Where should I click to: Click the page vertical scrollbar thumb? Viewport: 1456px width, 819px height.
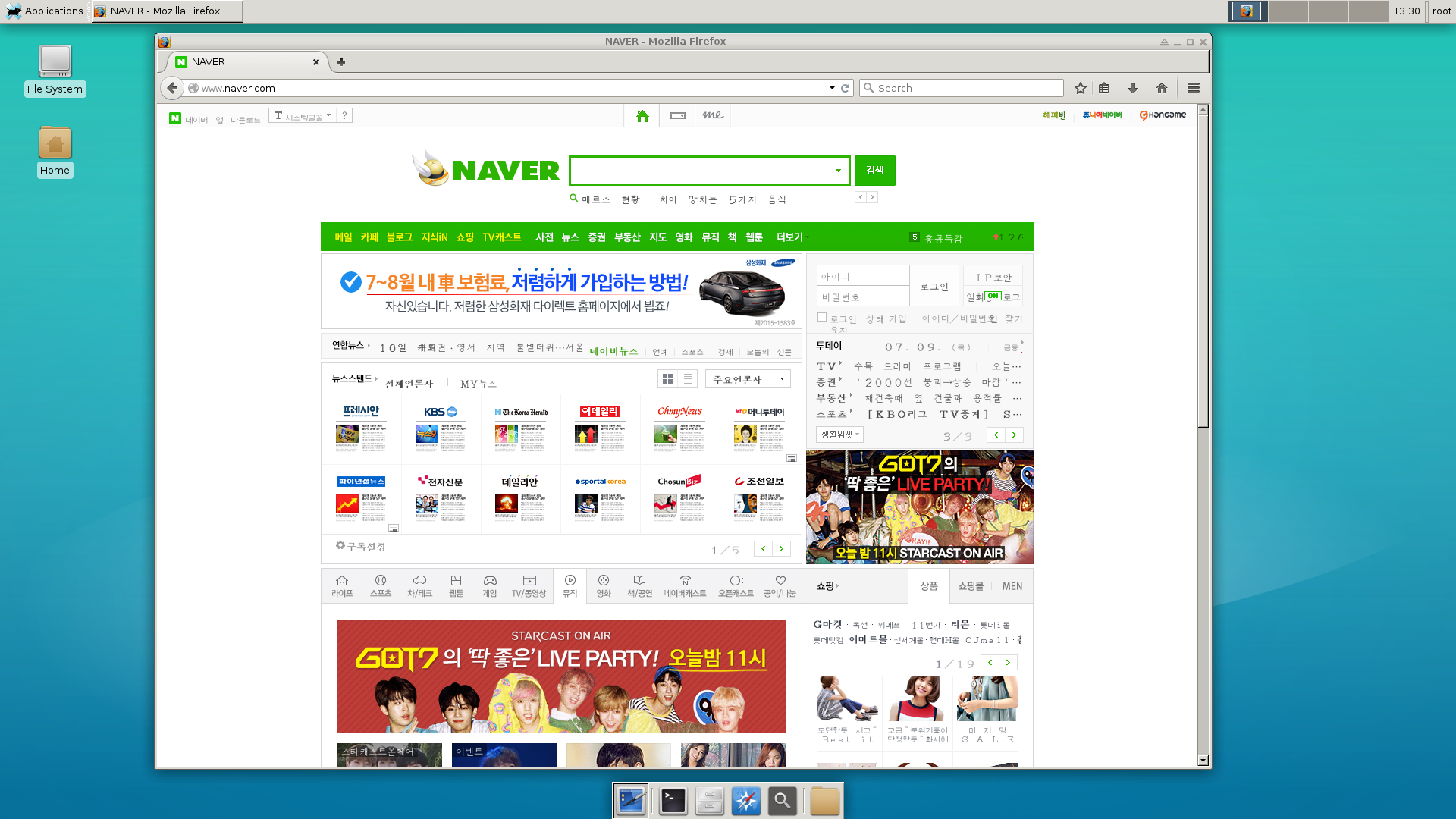point(1203,271)
